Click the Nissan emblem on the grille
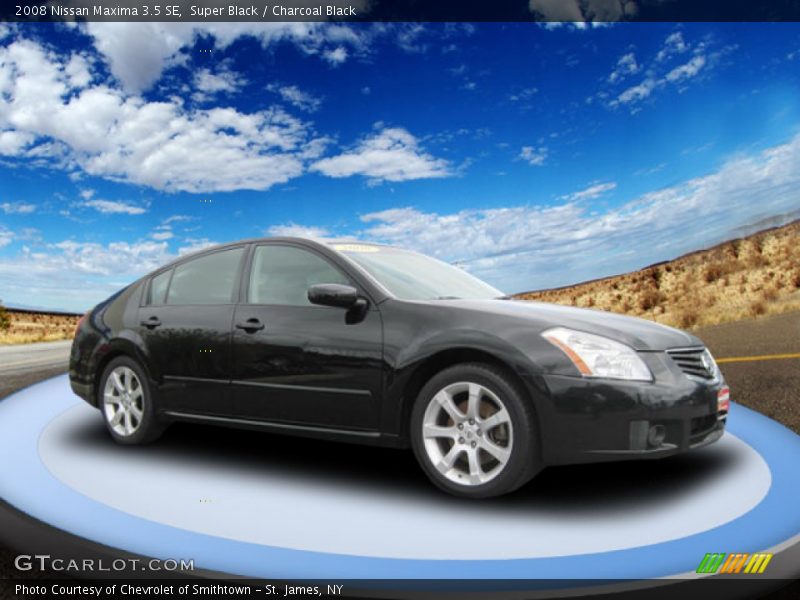 pos(707,361)
